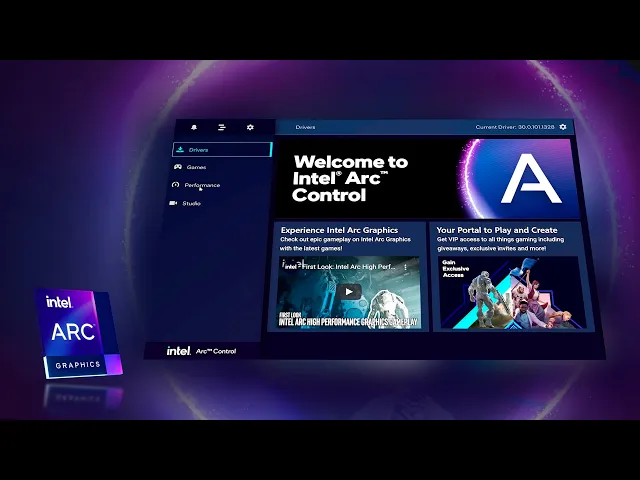Open the sliders options icon in sidebar header

222,127
